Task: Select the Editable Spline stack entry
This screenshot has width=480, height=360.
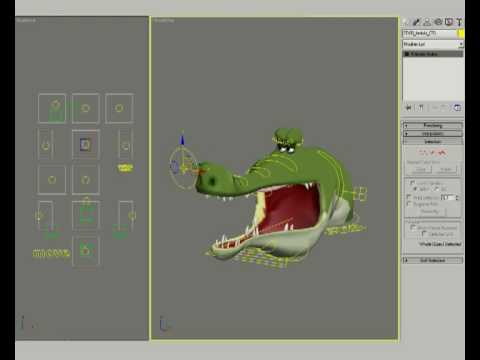Action: point(433,54)
